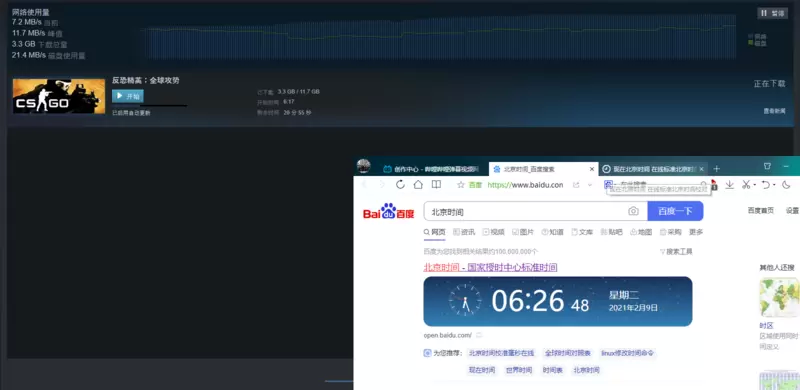Click suggestion 全球时间对照表

tap(568, 353)
